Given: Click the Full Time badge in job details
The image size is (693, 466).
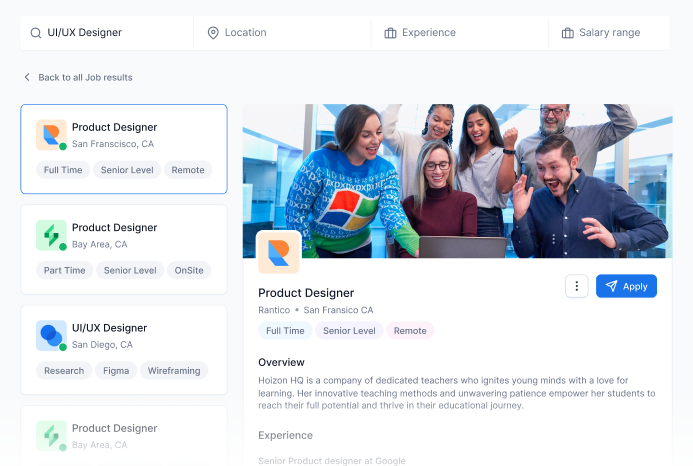Looking at the screenshot, I should point(285,331).
